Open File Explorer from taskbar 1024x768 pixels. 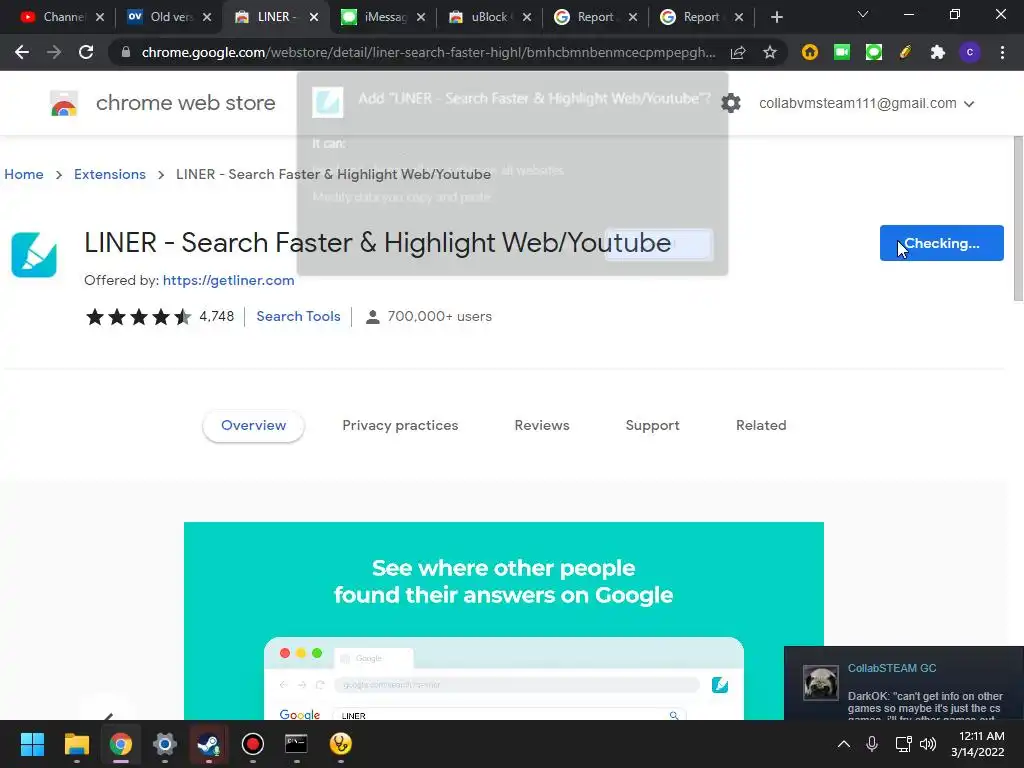click(x=76, y=744)
